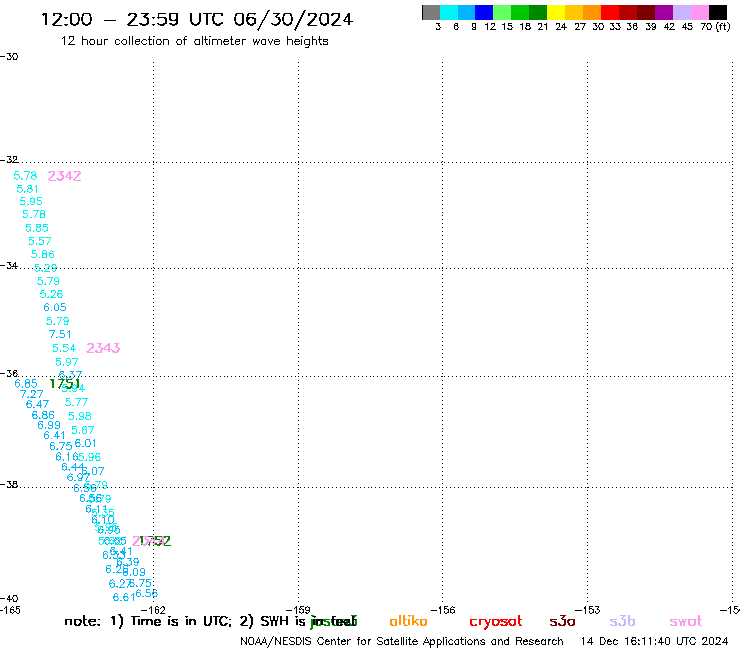Image resolution: width=740 pixels, height=650 pixels.
Task: Click the longitude axis label '-153'
Action: click(588, 610)
